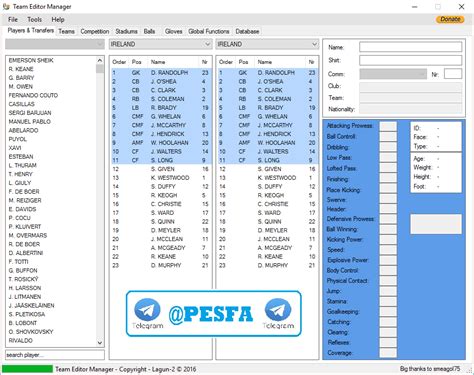Screen dimensions: 474x375
Task: Click the Finishing value box
Action: click(388, 179)
